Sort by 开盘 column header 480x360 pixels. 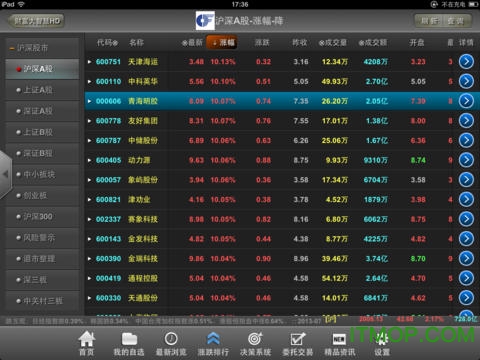[417, 43]
